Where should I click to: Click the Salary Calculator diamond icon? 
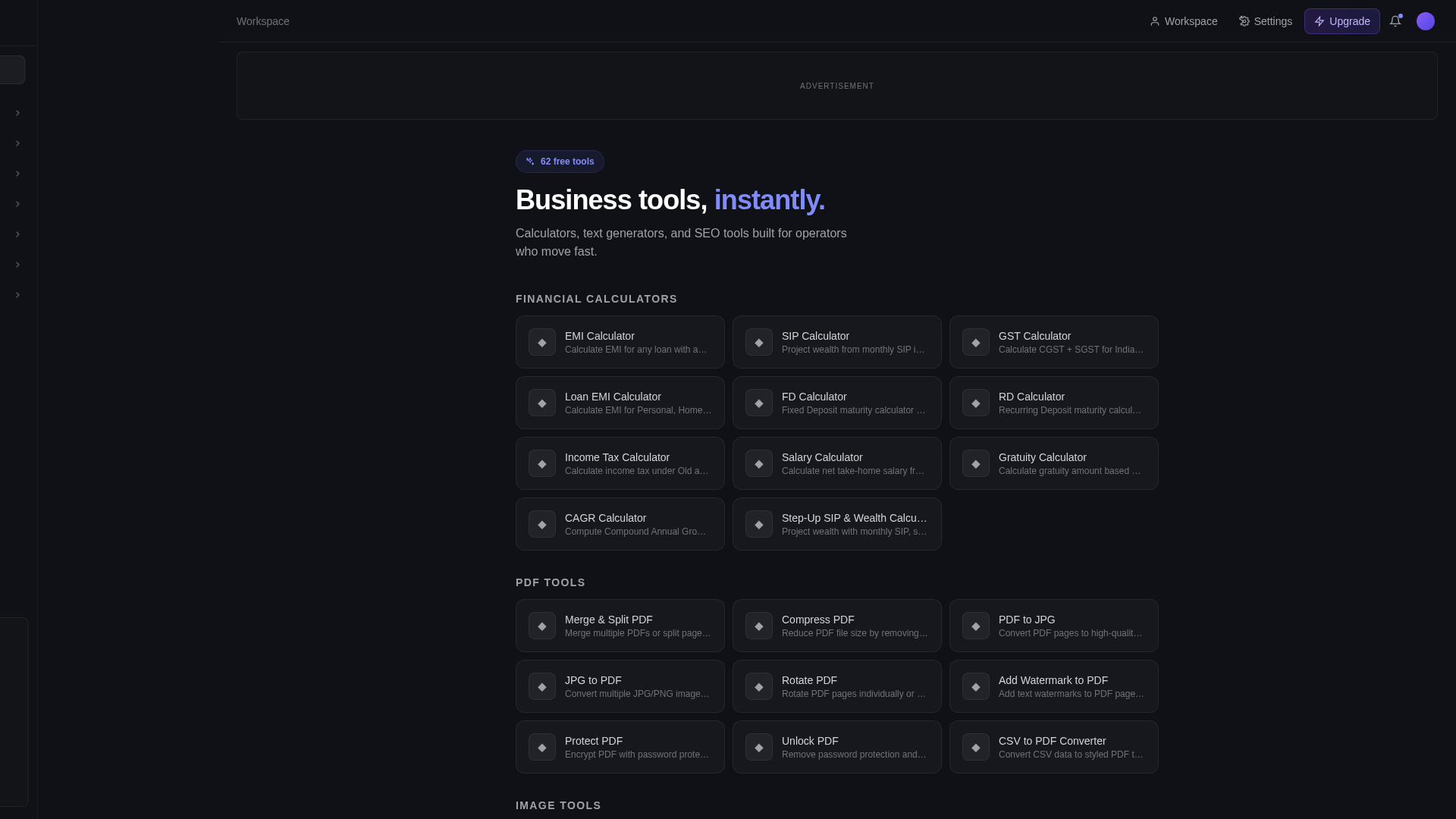pyautogui.click(x=759, y=463)
